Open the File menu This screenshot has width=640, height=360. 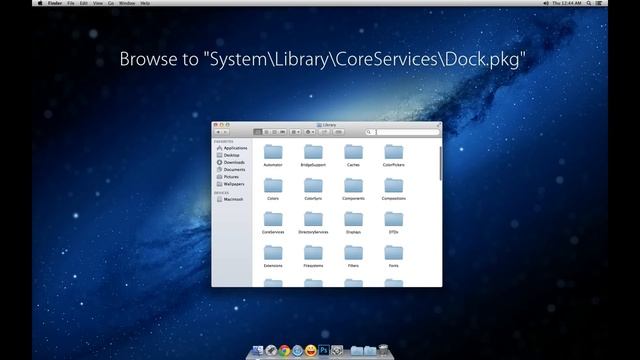tap(71, 3)
